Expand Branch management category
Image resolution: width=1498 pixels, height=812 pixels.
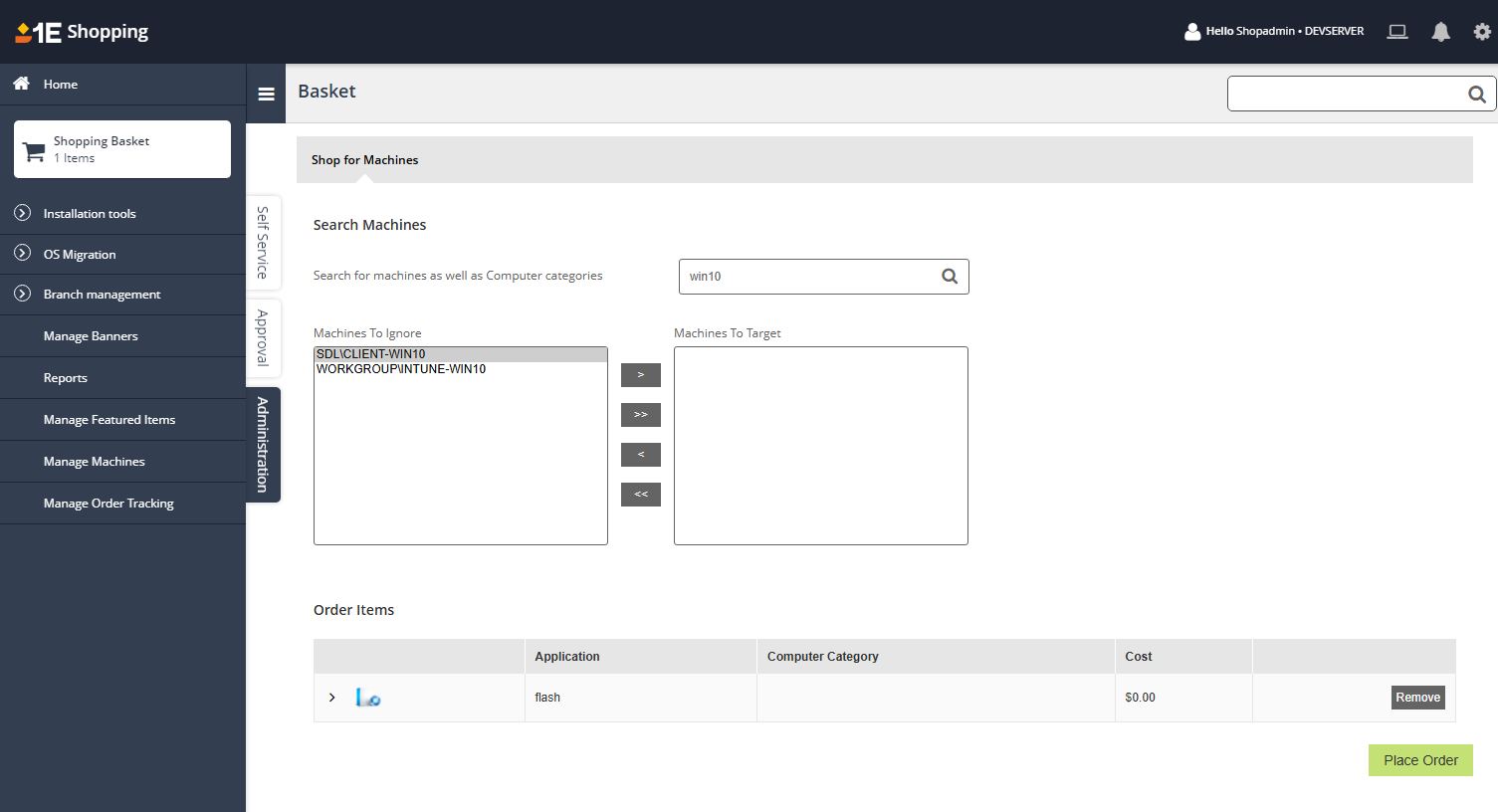coord(23,294)
